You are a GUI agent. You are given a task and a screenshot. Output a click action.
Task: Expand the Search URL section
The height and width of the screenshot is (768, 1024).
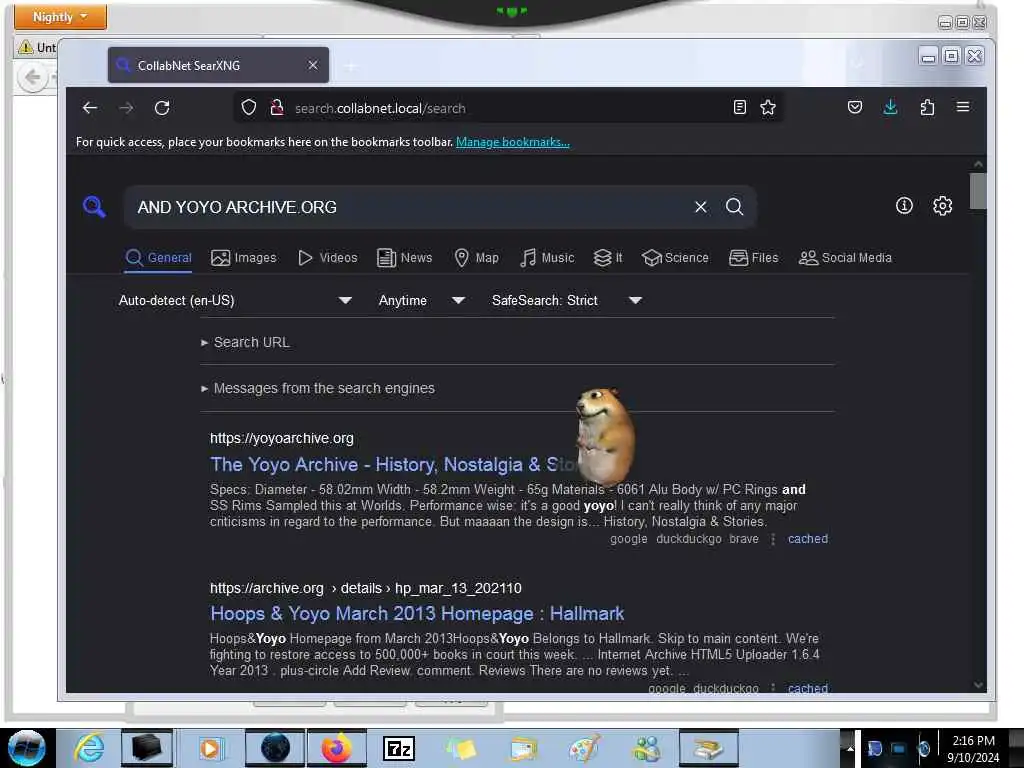(246, 342)
